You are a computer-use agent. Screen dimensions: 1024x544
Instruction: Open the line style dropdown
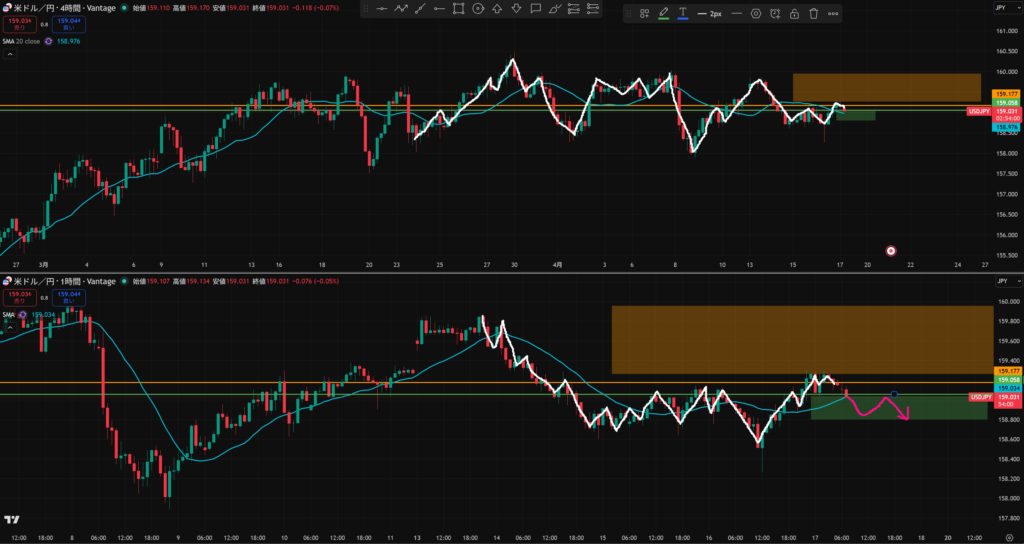point(736,14)
